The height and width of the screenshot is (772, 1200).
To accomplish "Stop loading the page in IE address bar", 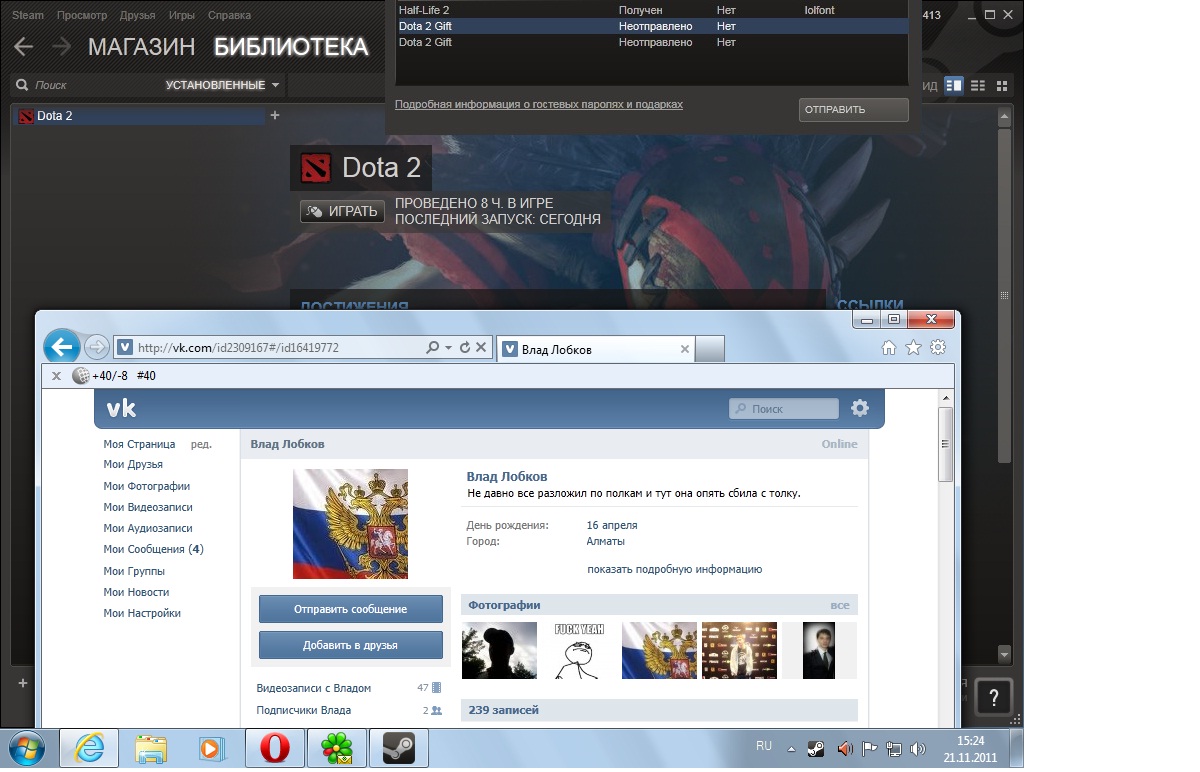I will pyautogui.click(x=481, y=348).
